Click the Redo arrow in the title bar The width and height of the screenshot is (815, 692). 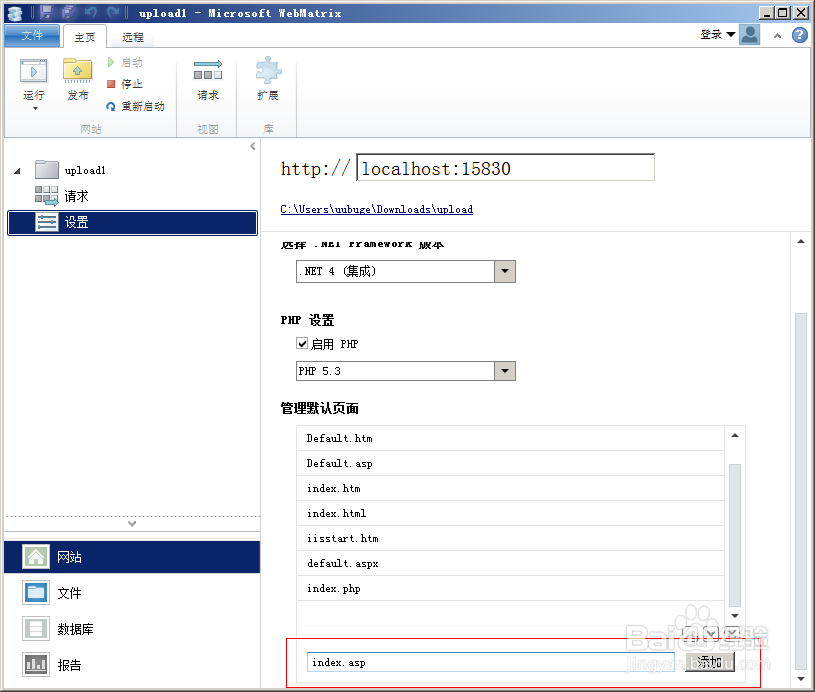click(113, 12)
